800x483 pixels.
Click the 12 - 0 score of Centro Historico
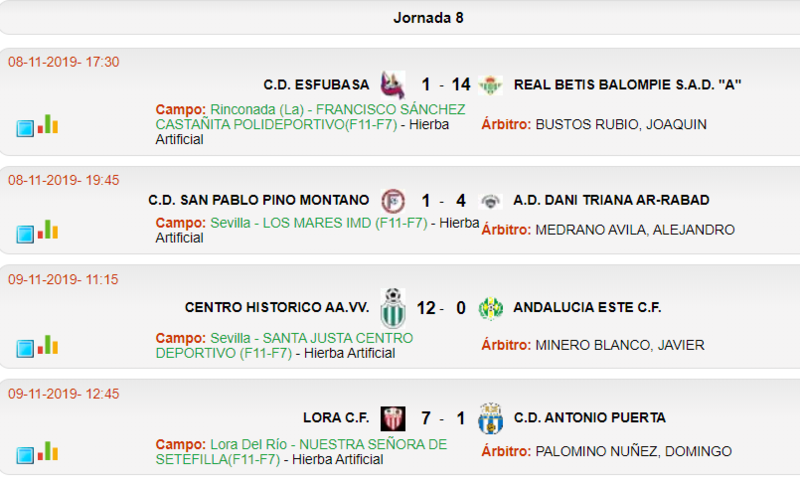441,308
